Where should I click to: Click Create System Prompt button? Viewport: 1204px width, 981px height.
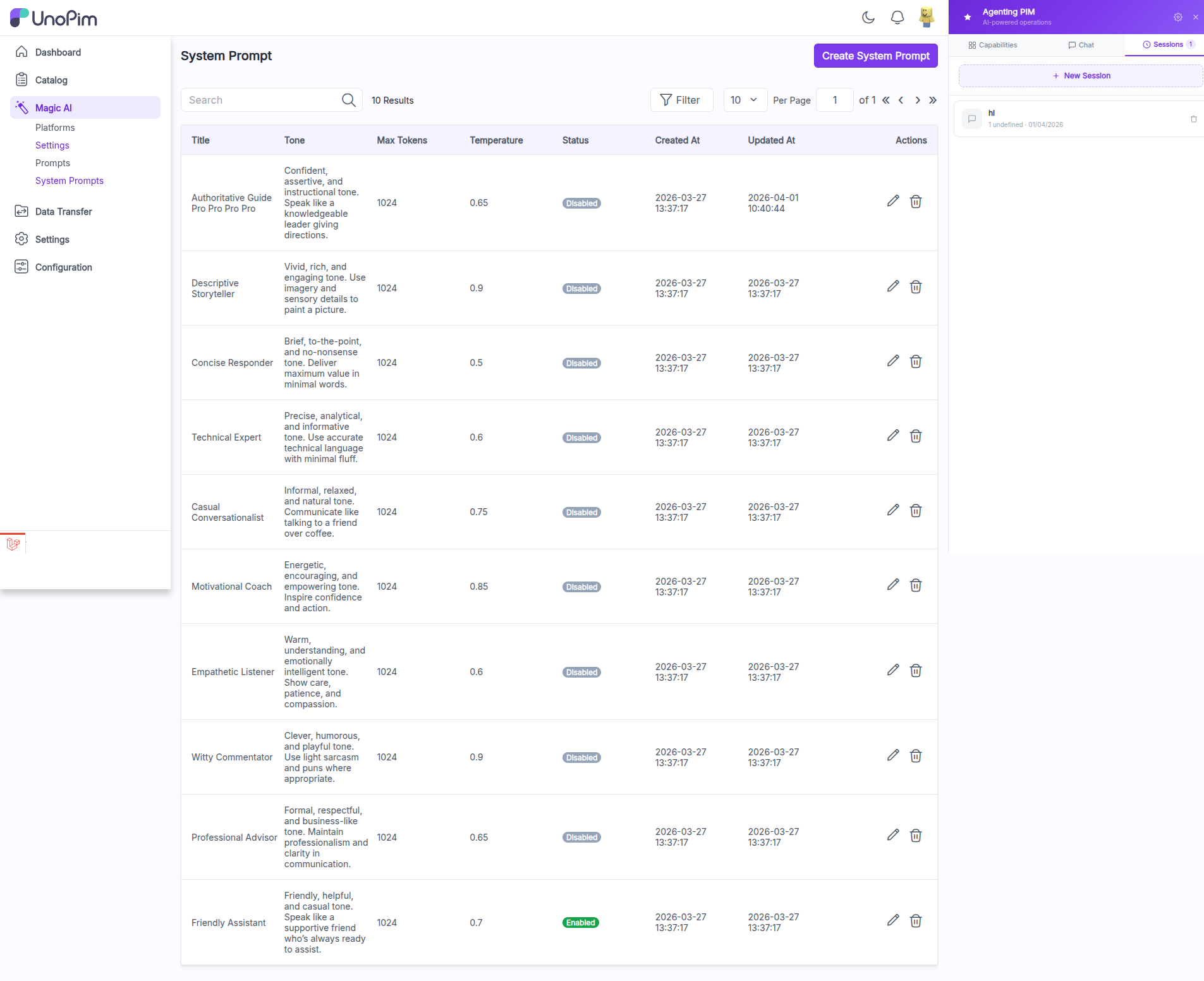pos(875,56)
